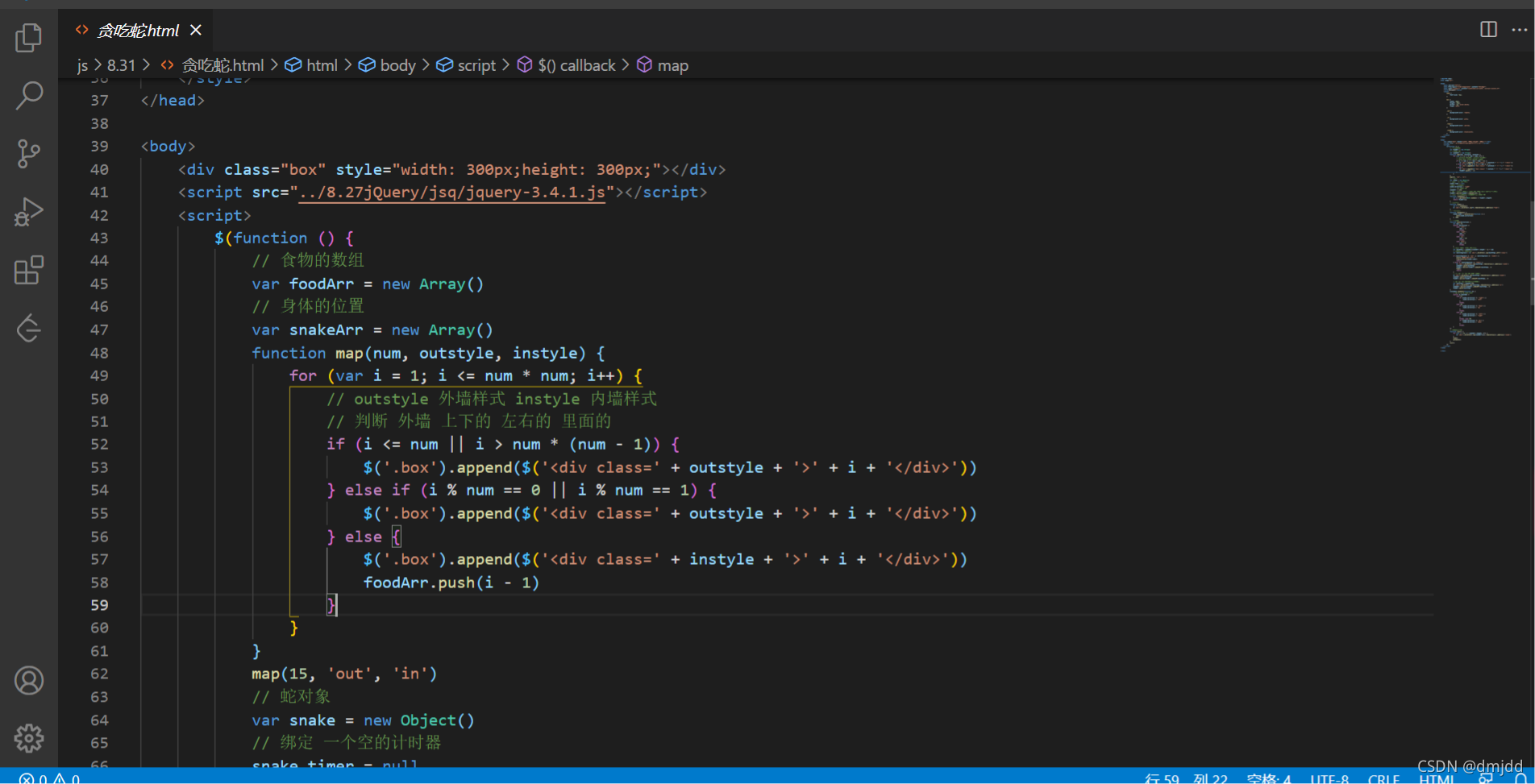
Task: Click the </head> tag on line 37
Action: pyautogui.click(x=173, y=100)
